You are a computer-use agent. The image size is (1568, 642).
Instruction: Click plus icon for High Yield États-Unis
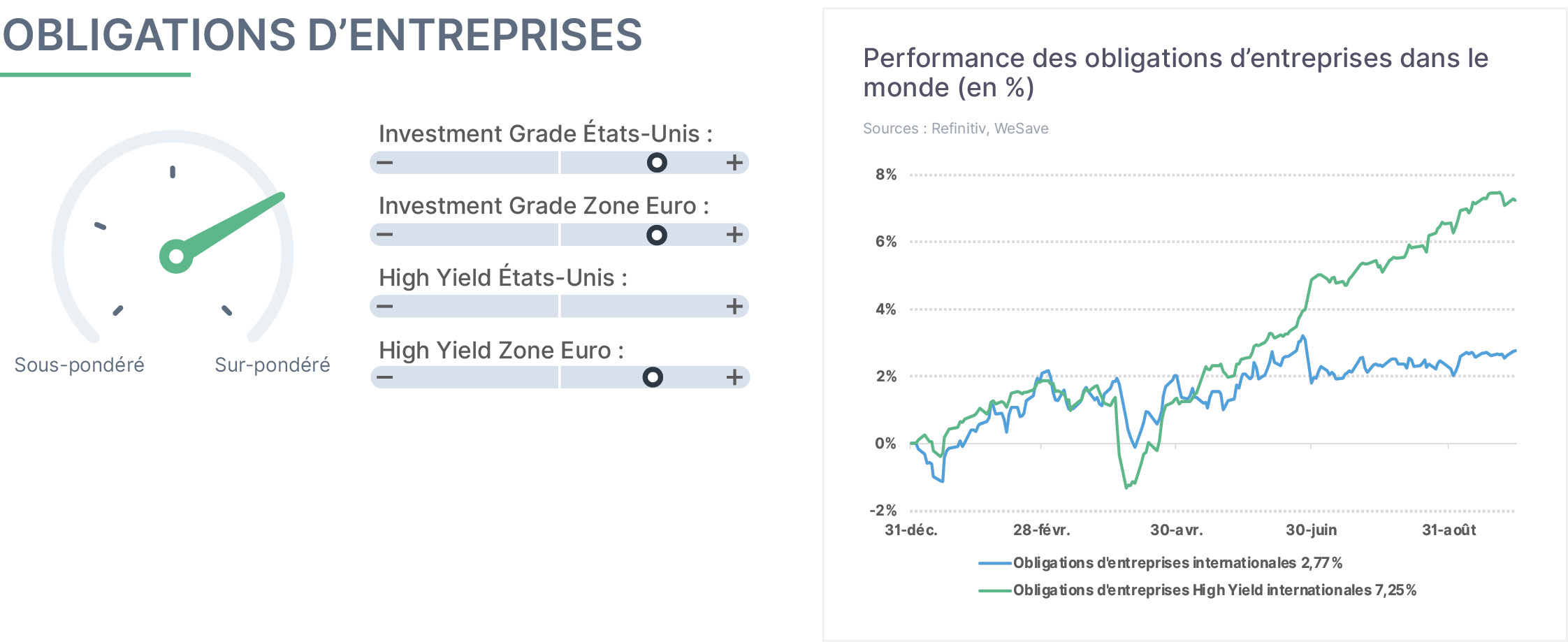(734, 307)
